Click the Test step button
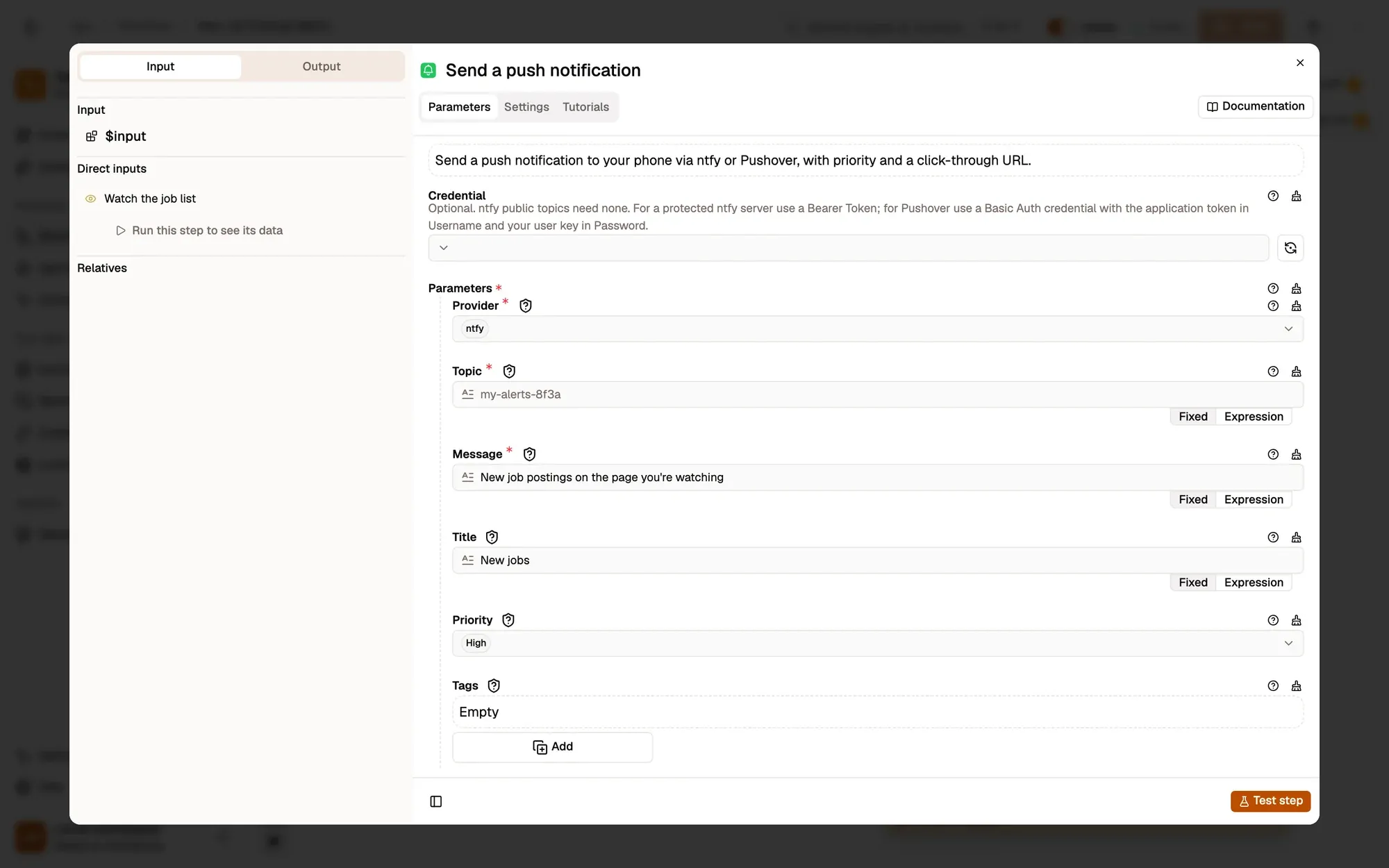This screenshot has height=868, width=1389. tap(1270, 801)
